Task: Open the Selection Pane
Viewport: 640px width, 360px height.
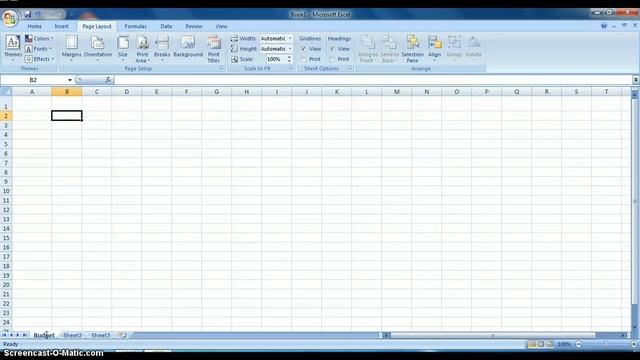Action: click(412, 49)
